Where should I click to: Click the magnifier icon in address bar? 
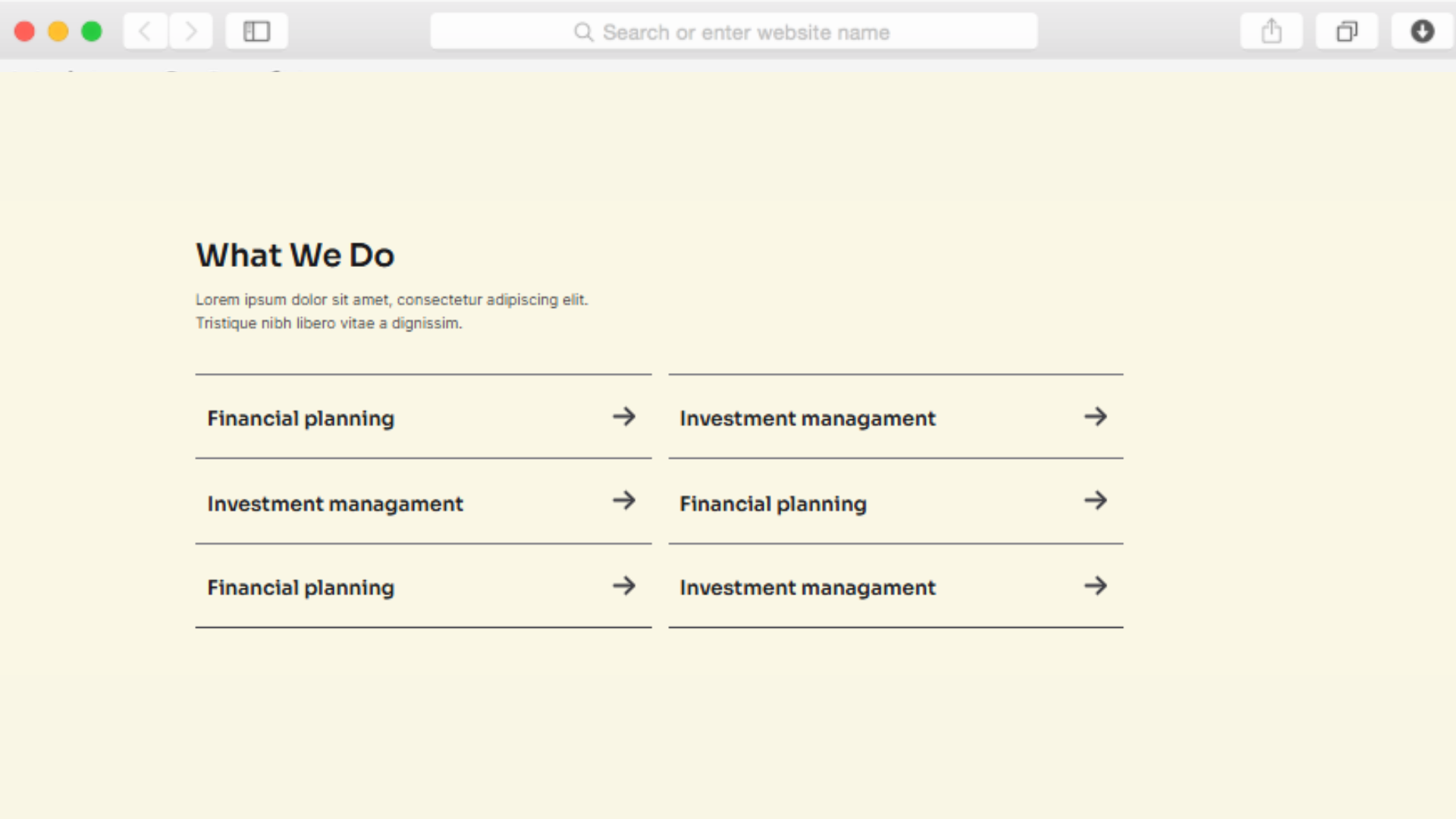click(583, 32)
